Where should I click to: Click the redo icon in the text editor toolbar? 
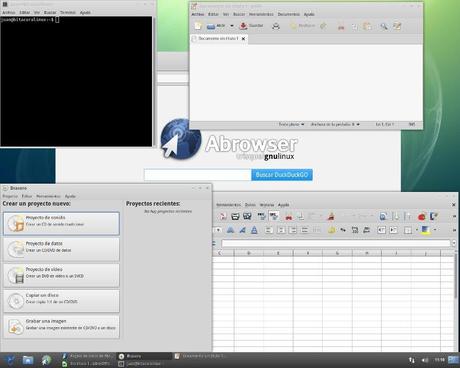323,26
